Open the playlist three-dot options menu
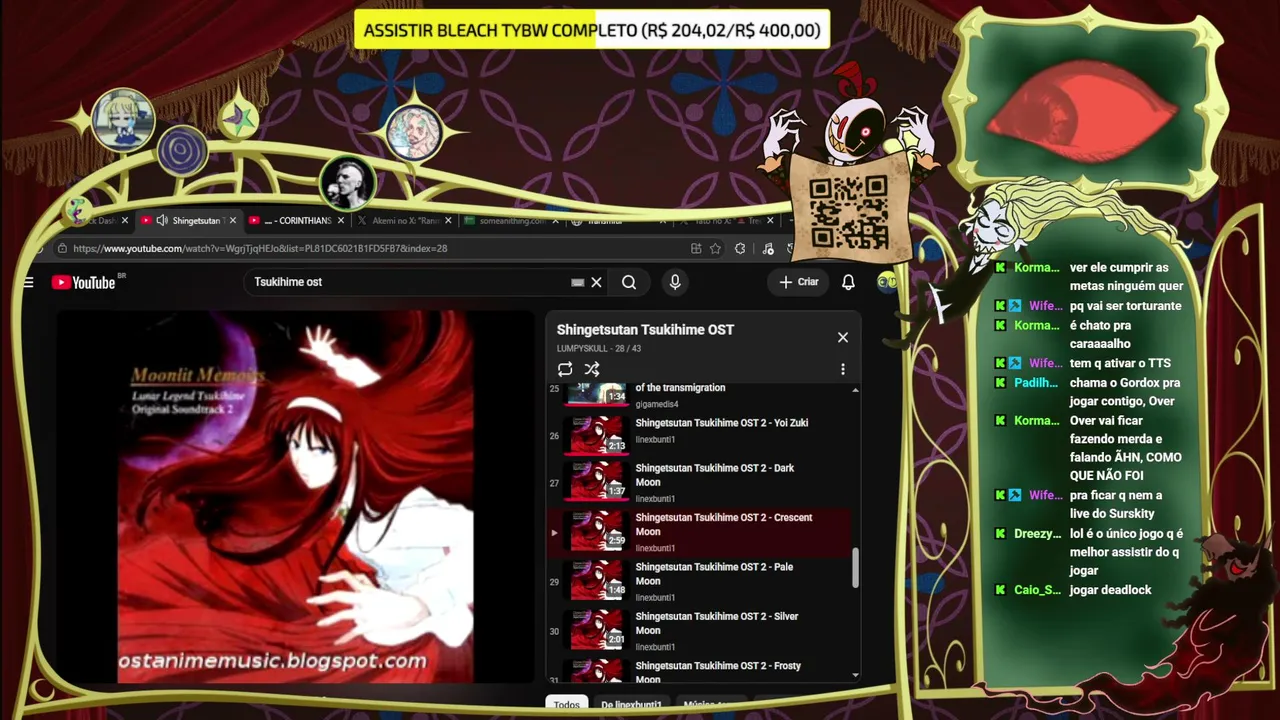This screenshot has width=1280, height=720. [843, 369]
